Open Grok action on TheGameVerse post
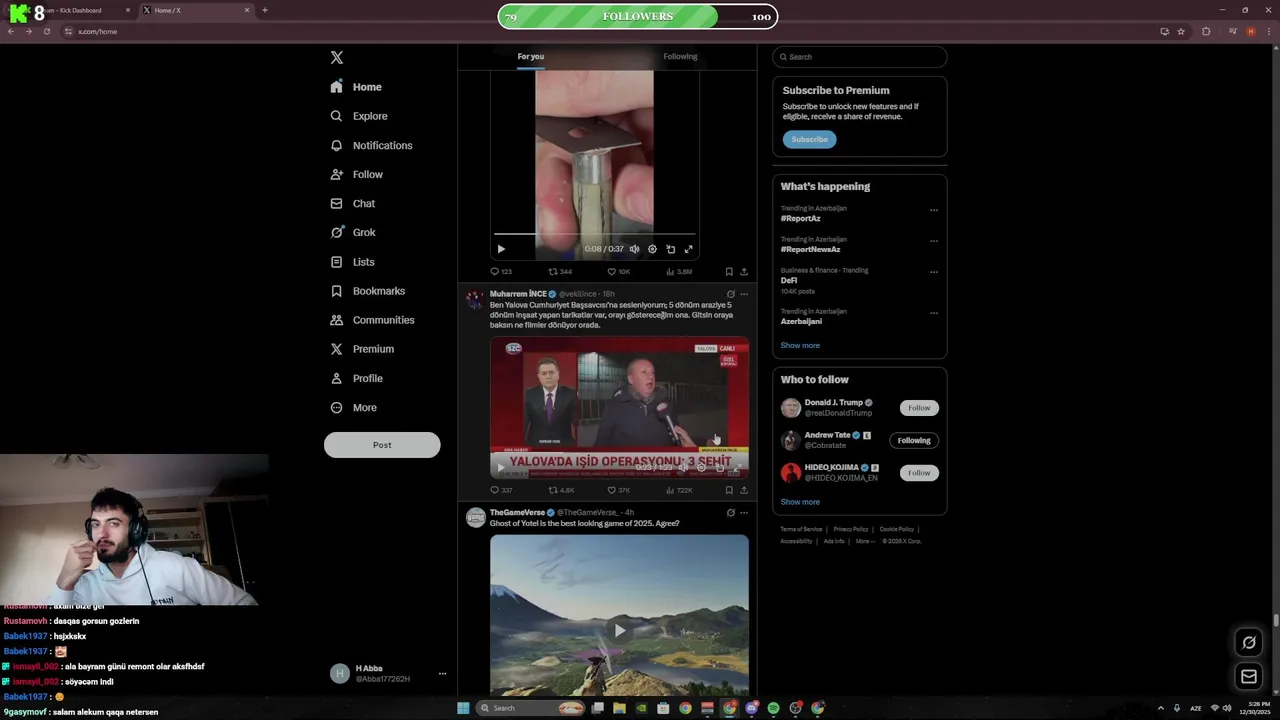Screen dimensions: 1280x720 [731, 513]
